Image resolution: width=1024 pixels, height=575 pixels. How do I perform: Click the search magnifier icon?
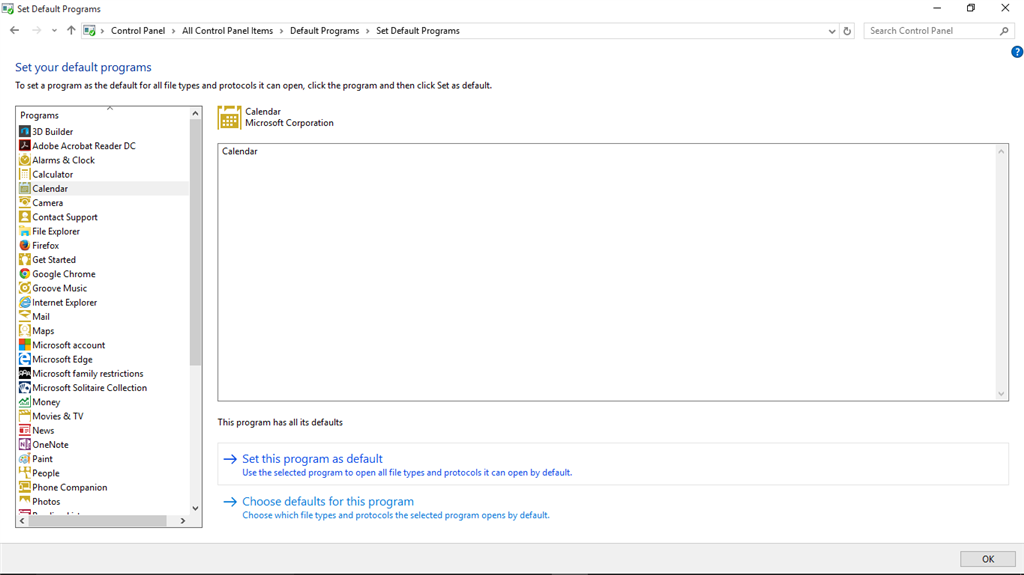pos(1004,31)
